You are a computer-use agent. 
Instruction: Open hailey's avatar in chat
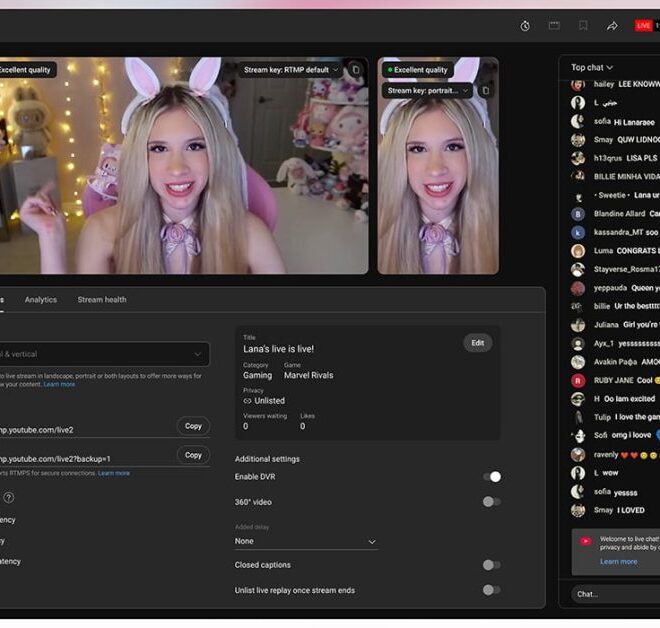(578, 84)
